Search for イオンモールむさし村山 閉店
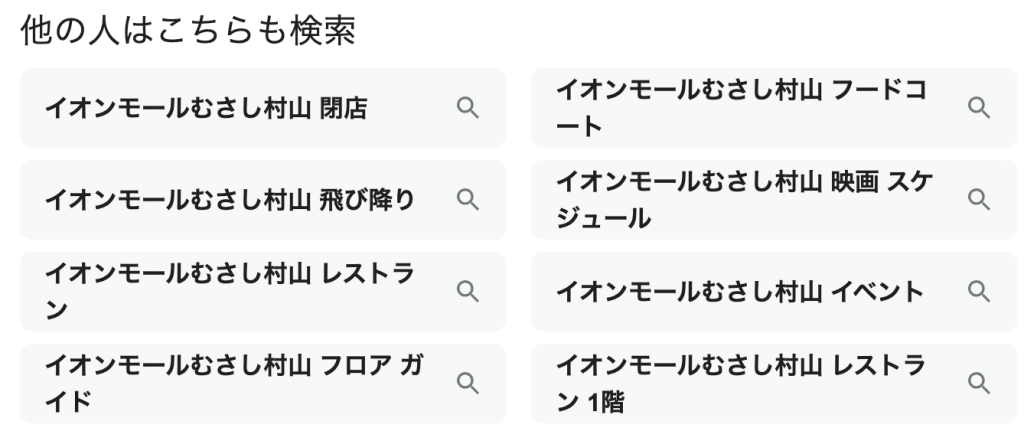The width and height of the screenshot is (1024, 441). [x=205, y=108]
